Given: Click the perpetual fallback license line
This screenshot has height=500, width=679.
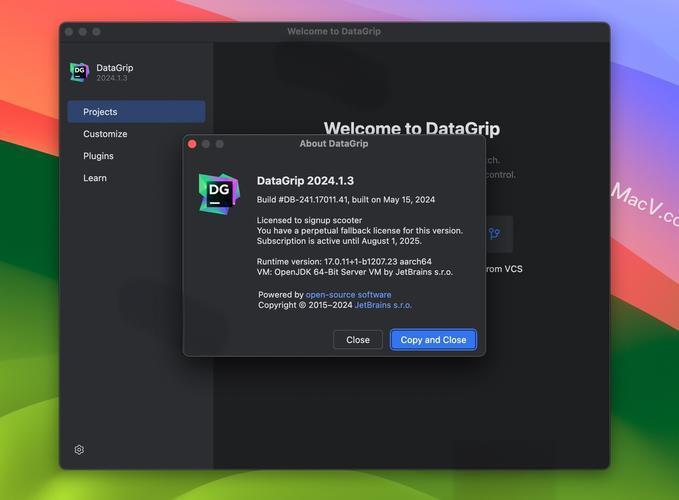Looking at the screenshot, I should (x=360, y=231).
